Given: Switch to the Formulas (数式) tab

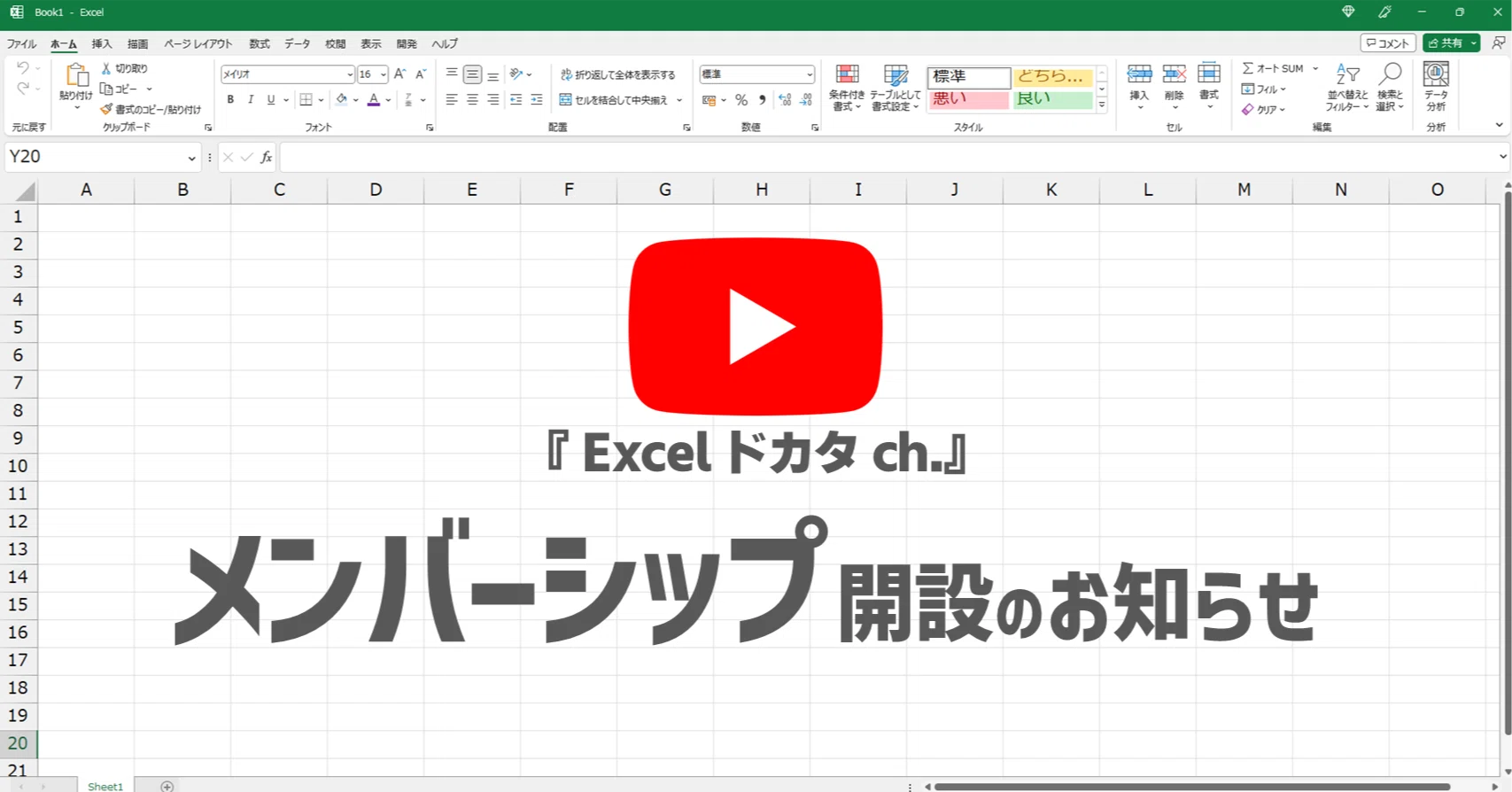Looking at the screenshot, I should point(260,43).
